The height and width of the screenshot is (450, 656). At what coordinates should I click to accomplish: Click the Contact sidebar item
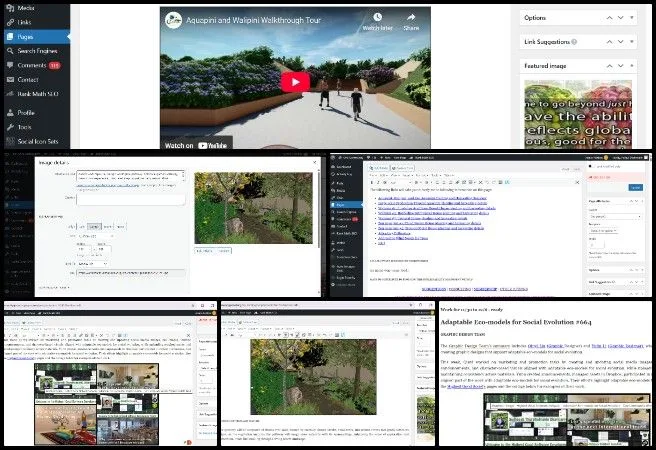coord(28,79)
